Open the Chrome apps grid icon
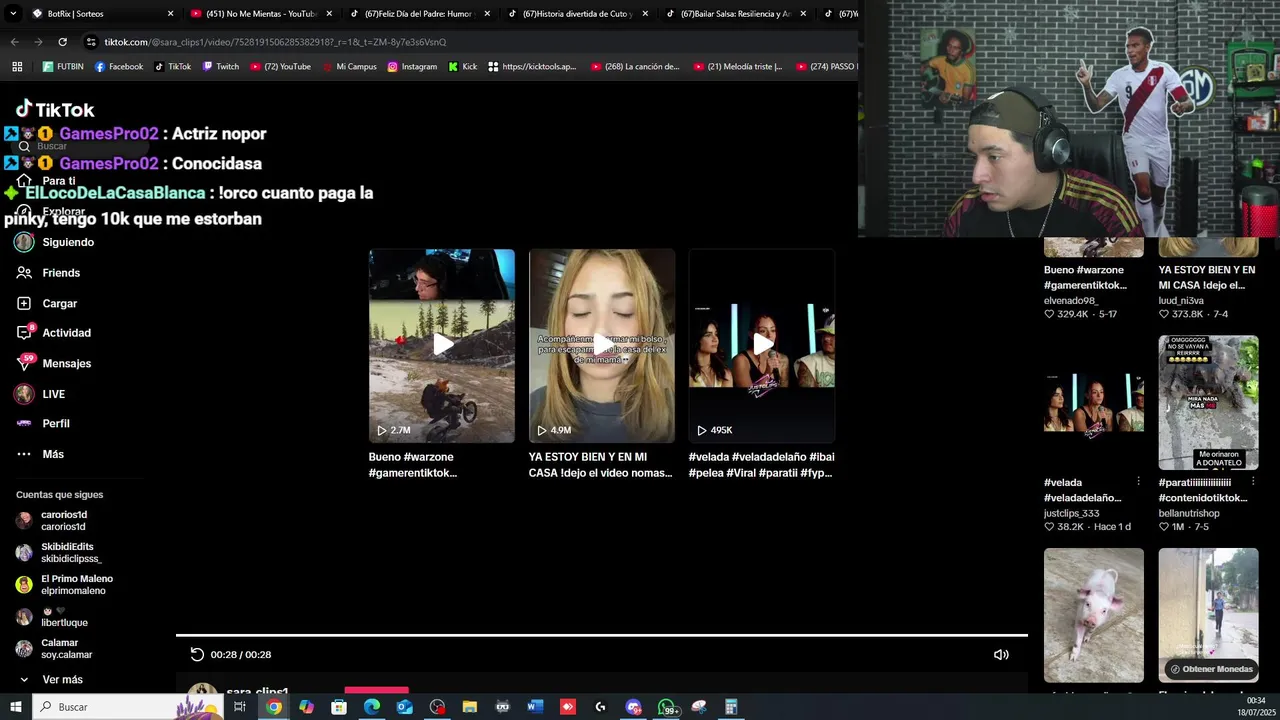This screenshot has height=720, width=1280. click(17, 67)
